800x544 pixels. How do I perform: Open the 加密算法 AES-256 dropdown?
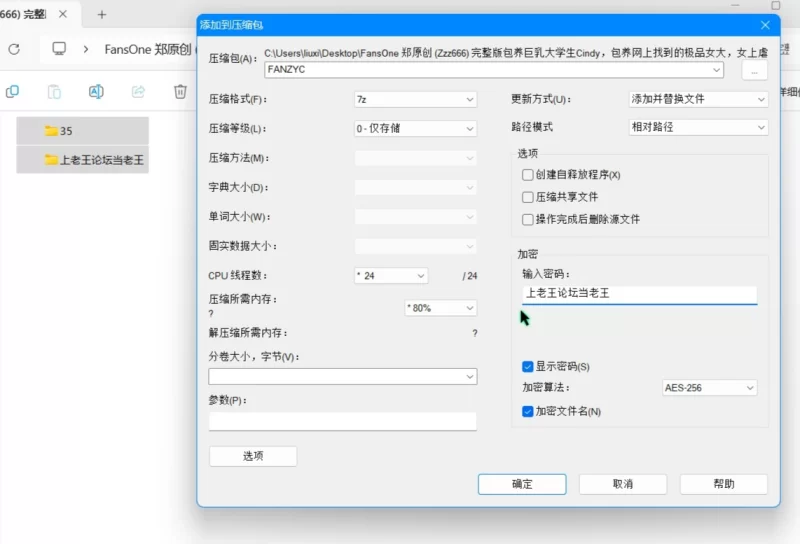click(709, 388)
